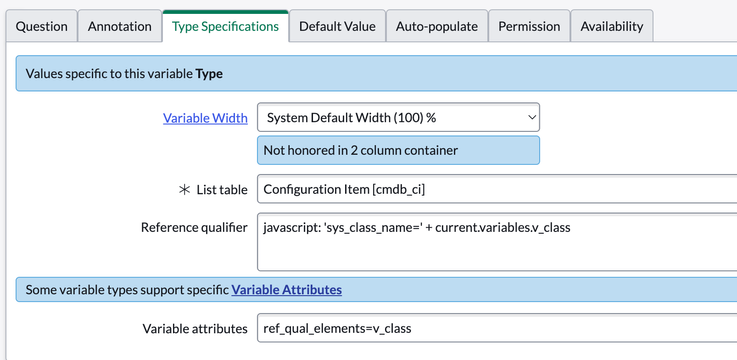This screenshot has height=360, width=737.
Task: Open the Availability tab
Action: [x=612, y=26]
